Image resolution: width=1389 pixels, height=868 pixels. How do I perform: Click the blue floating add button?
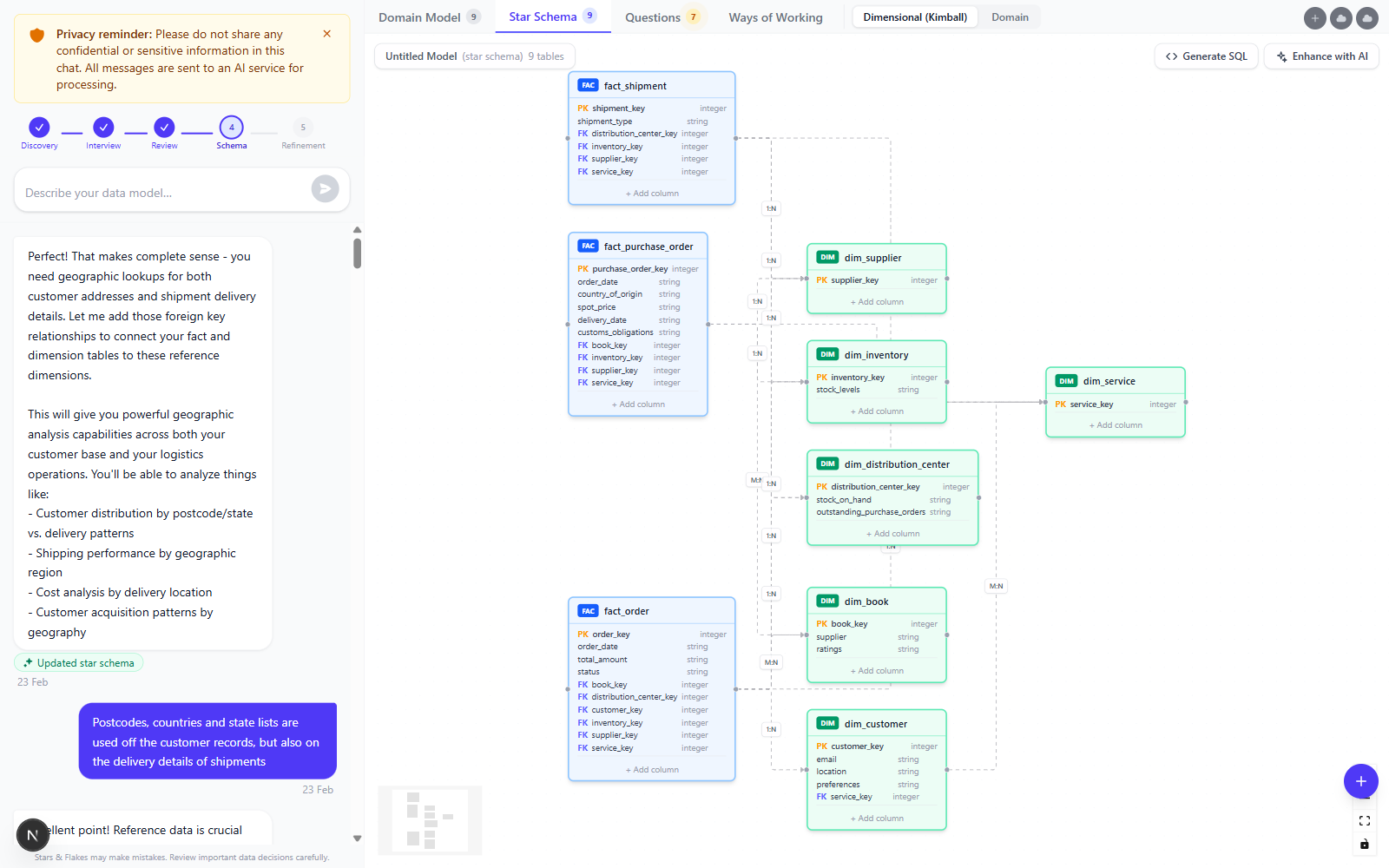1360,781
